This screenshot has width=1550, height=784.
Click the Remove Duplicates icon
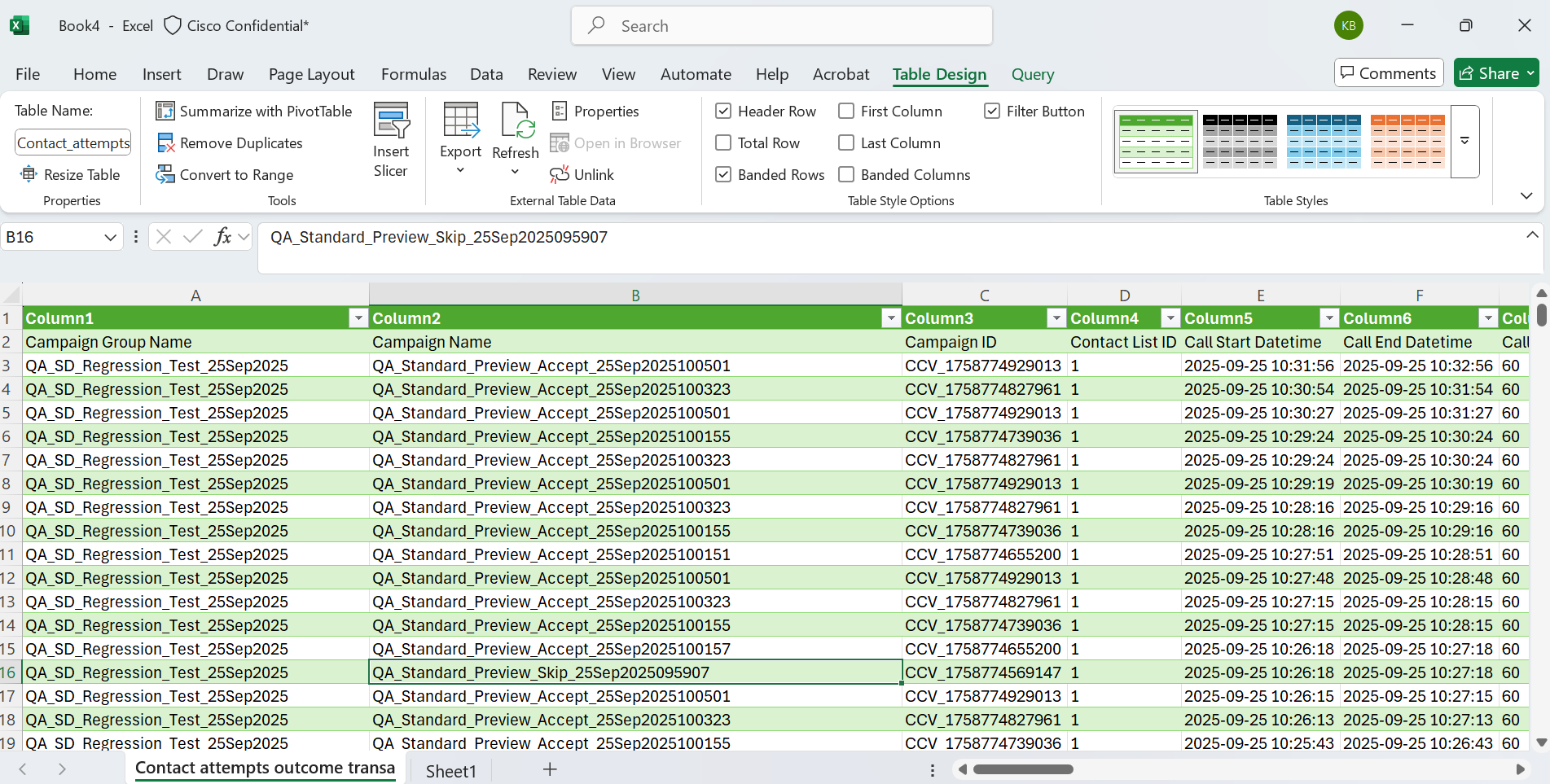(165, 143)
